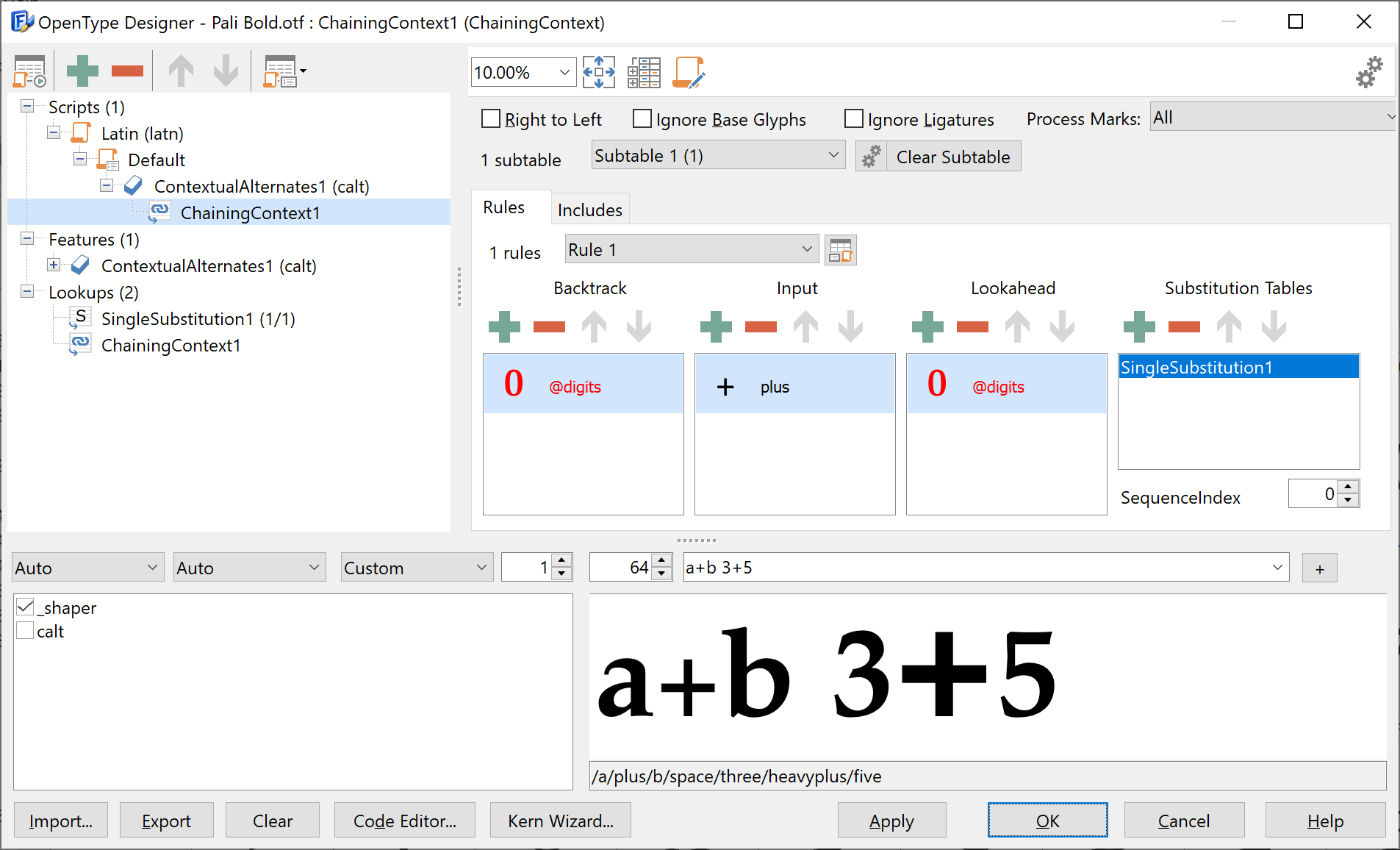1400x850 pixels.
Task: Click the script edit pencil icon
Action: pos(689,72)
